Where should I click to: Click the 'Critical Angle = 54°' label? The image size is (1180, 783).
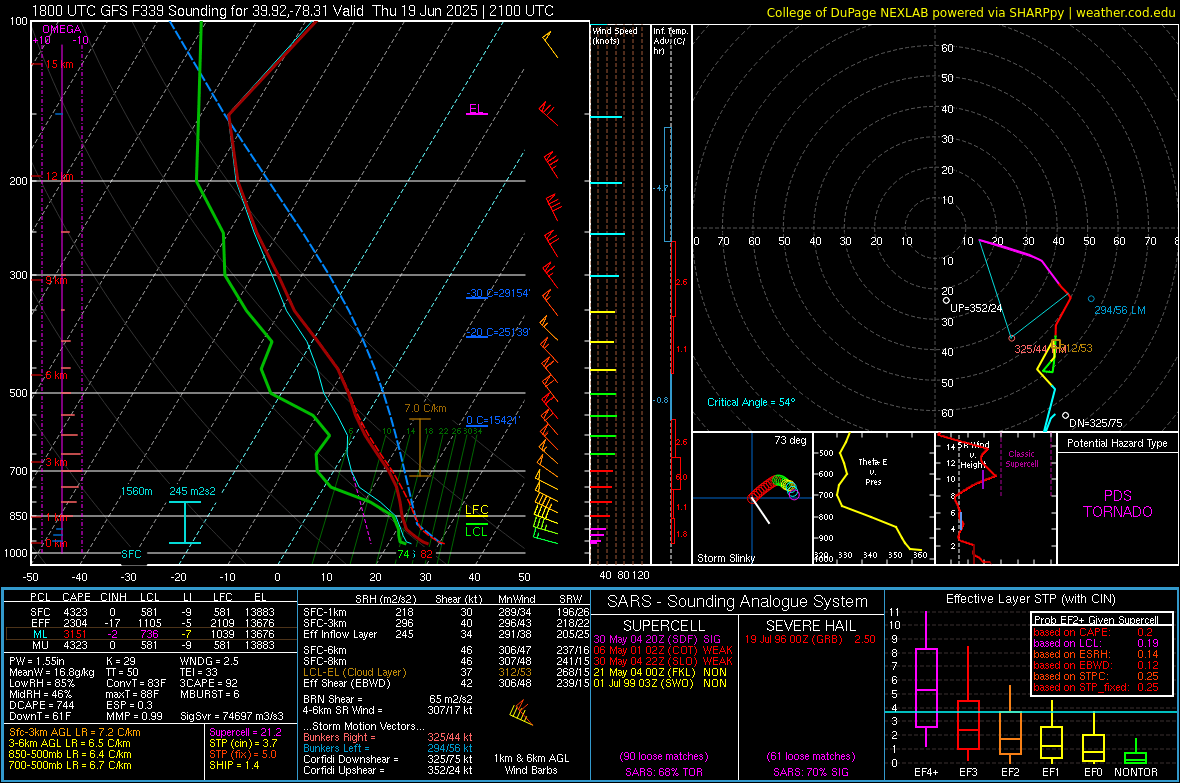coord(751,402)
